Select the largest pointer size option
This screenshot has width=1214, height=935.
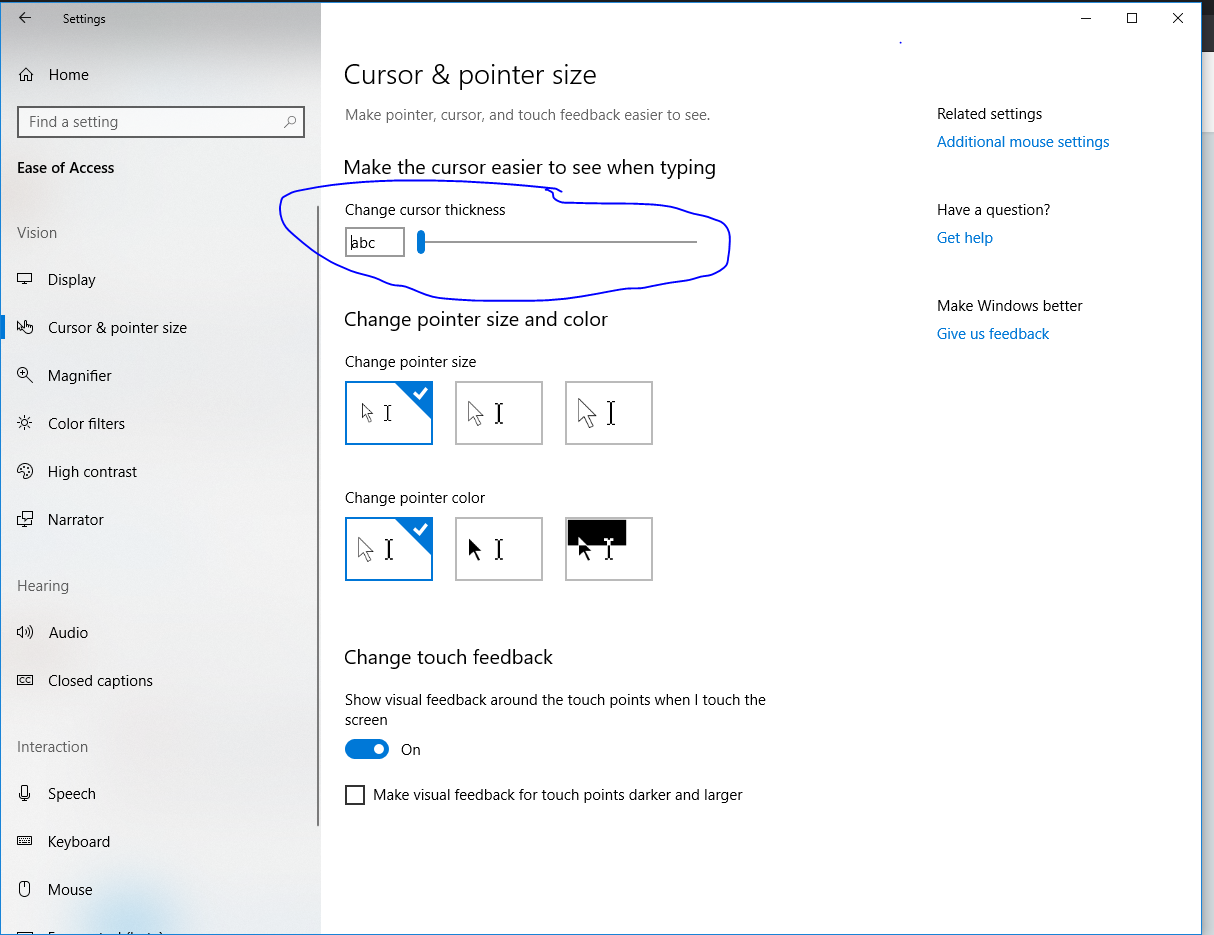coord(609,413)
